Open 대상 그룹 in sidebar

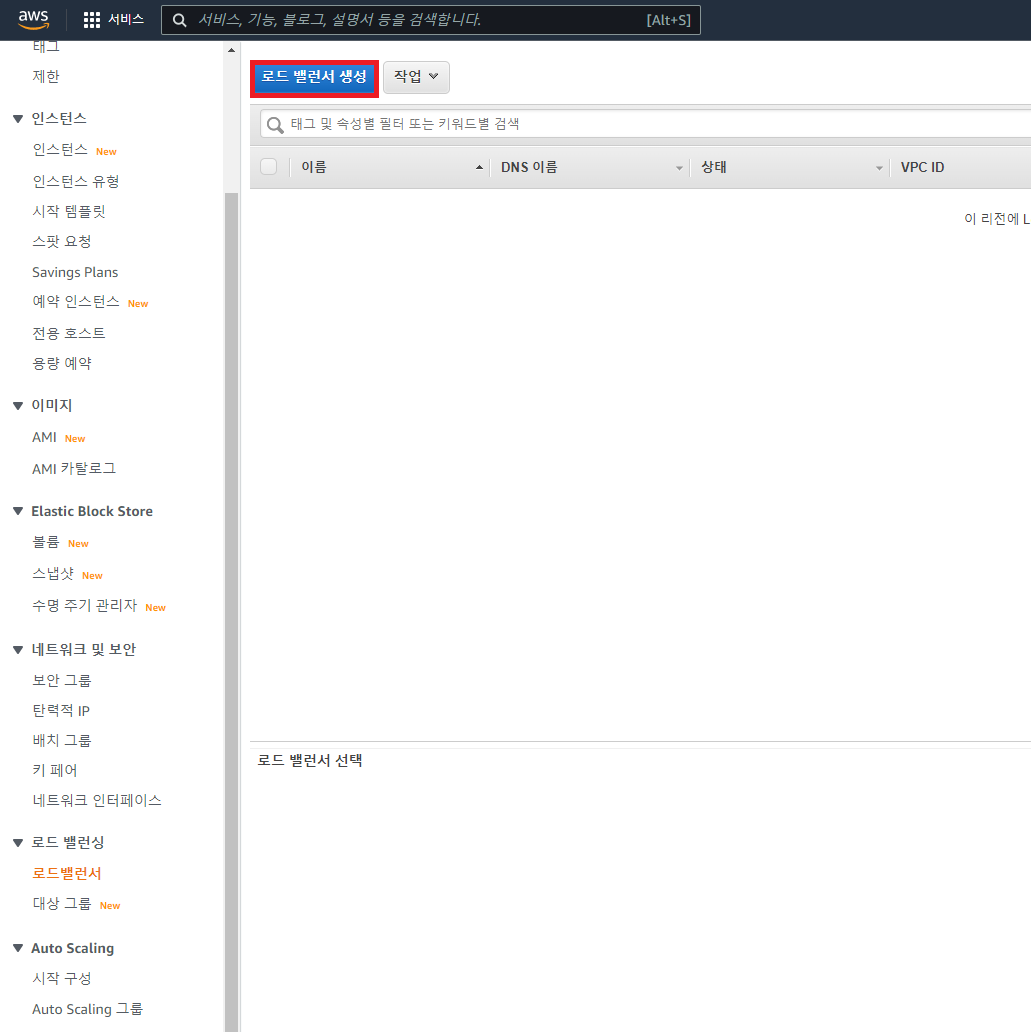[62, 904]
